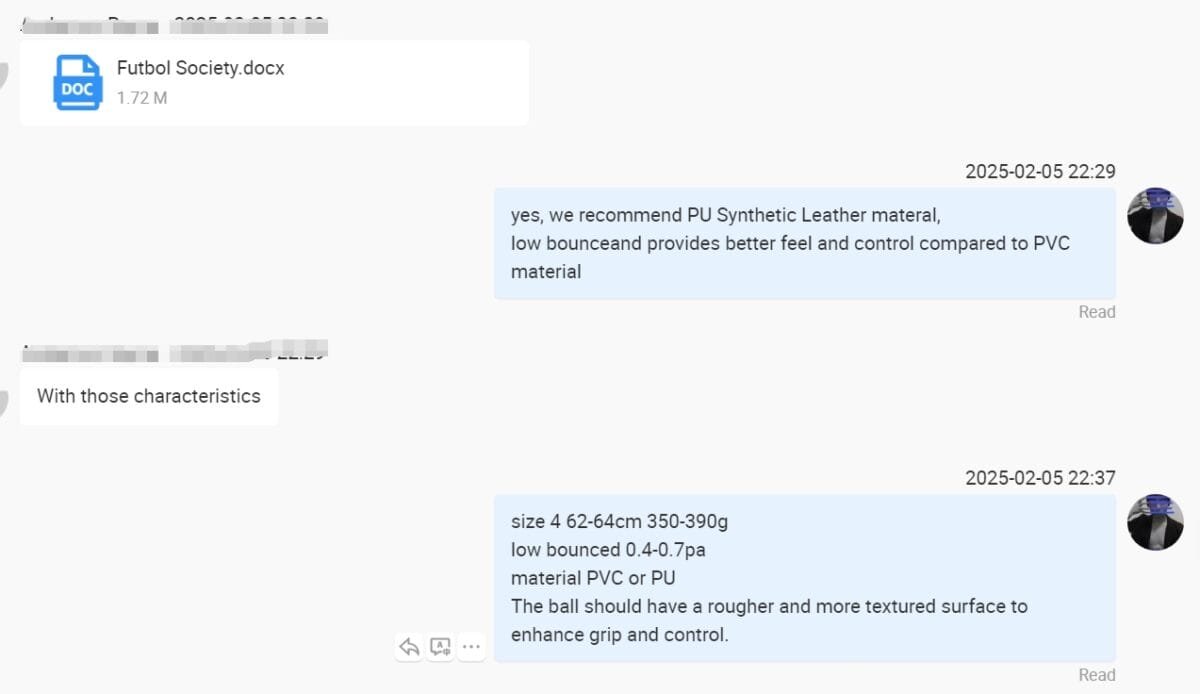Click the 2025-02-05 22:37 timestamp
1200x694 pixels.
[1040, 478]
